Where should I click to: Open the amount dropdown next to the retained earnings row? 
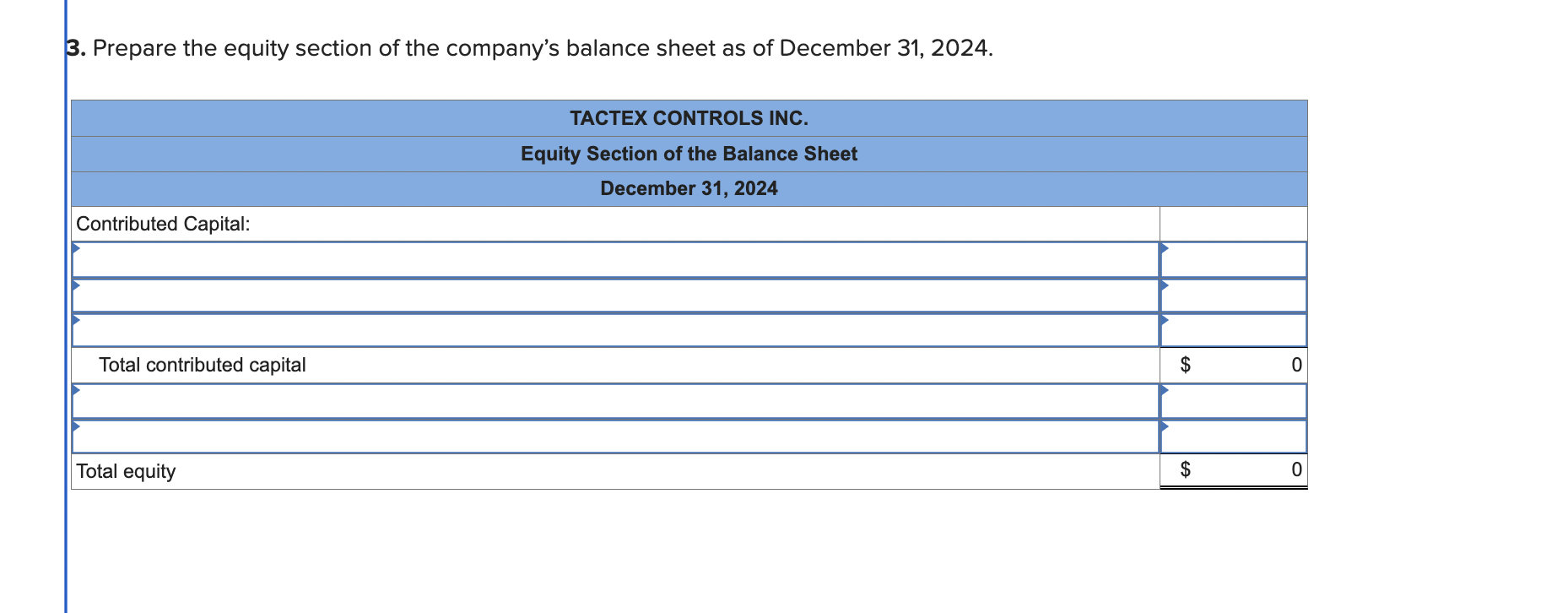tap(1164, 392)
